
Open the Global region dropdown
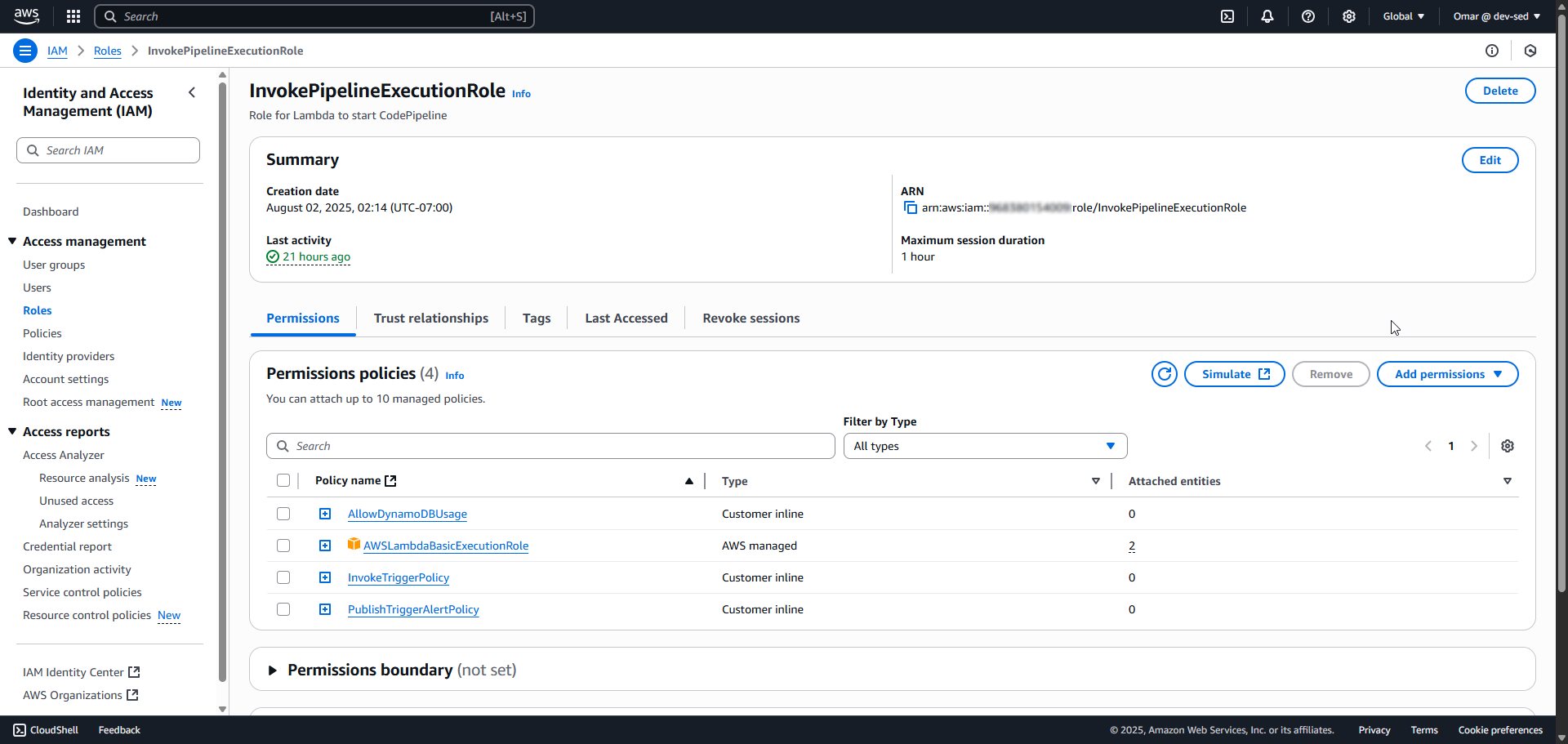pyautogui.click(x=1404, y=16)
